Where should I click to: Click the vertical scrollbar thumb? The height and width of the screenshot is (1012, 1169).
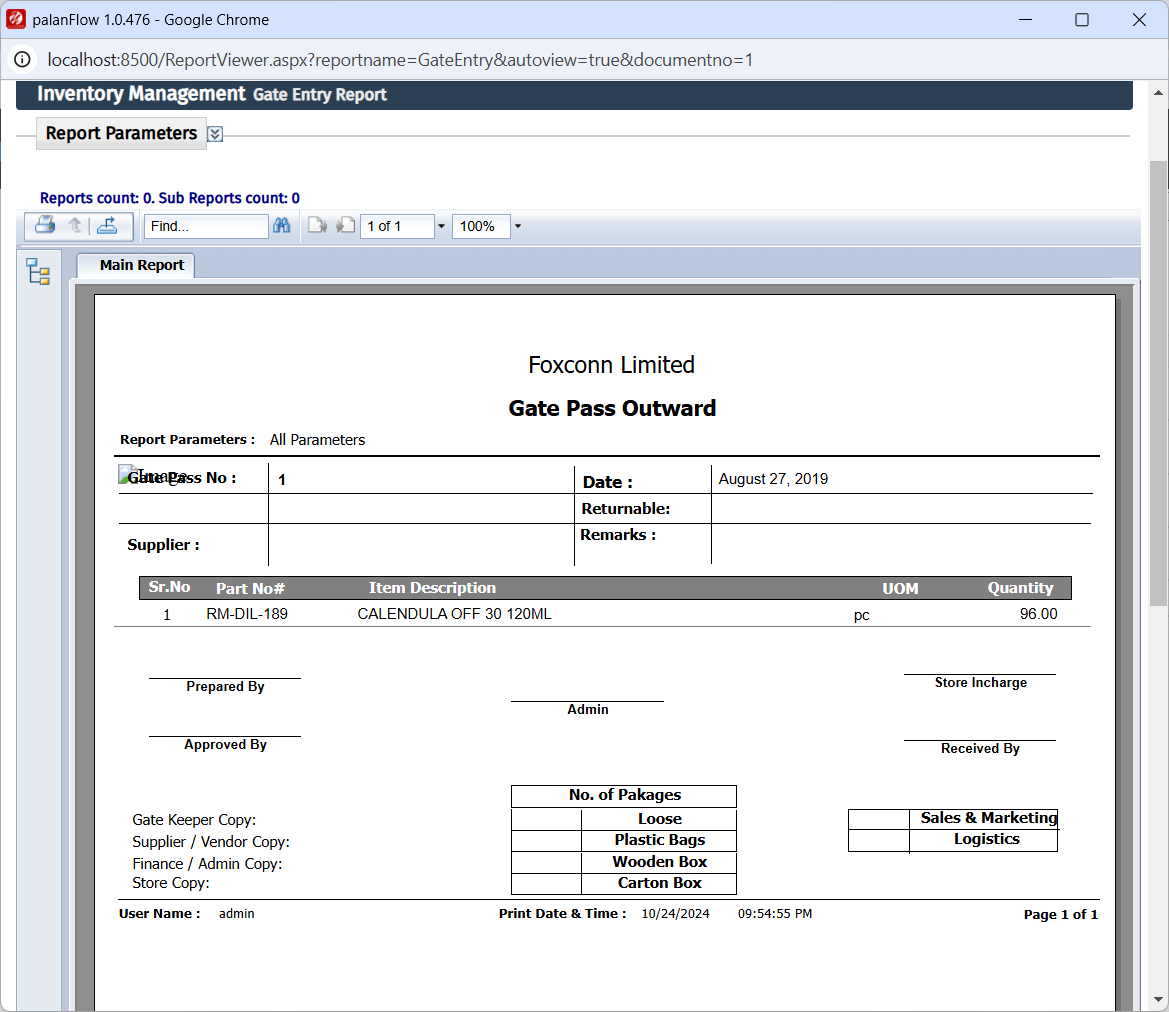point(1158,383)
